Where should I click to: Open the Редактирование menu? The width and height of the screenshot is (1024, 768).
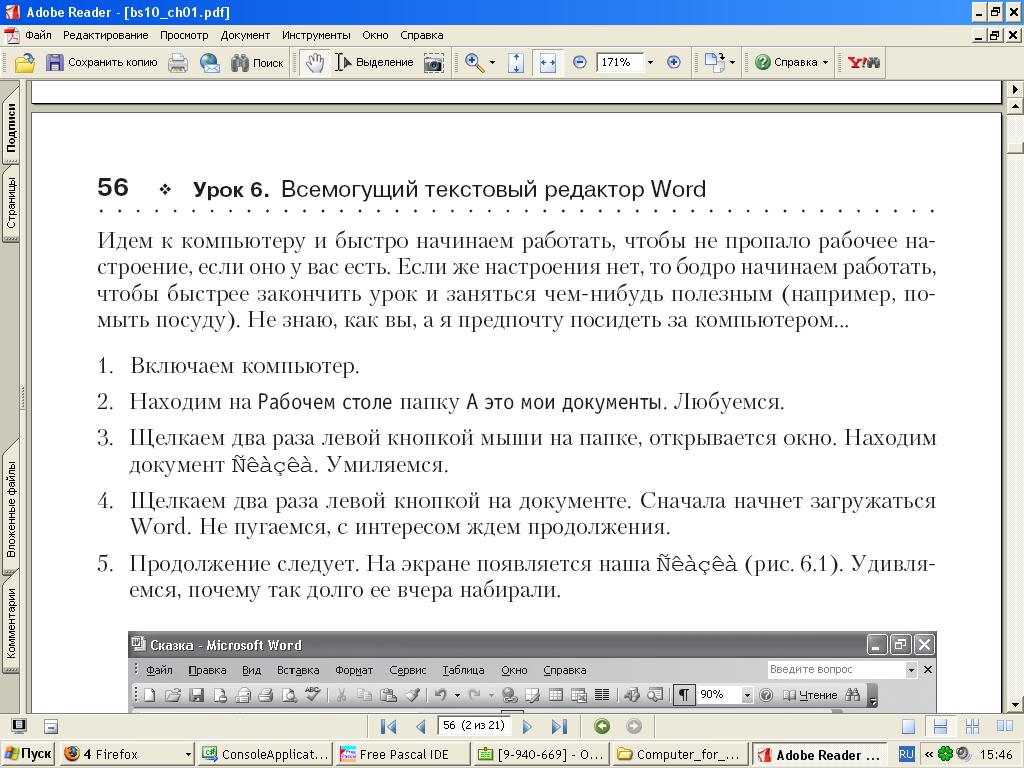pyautogui.click(x=106, y=35)
